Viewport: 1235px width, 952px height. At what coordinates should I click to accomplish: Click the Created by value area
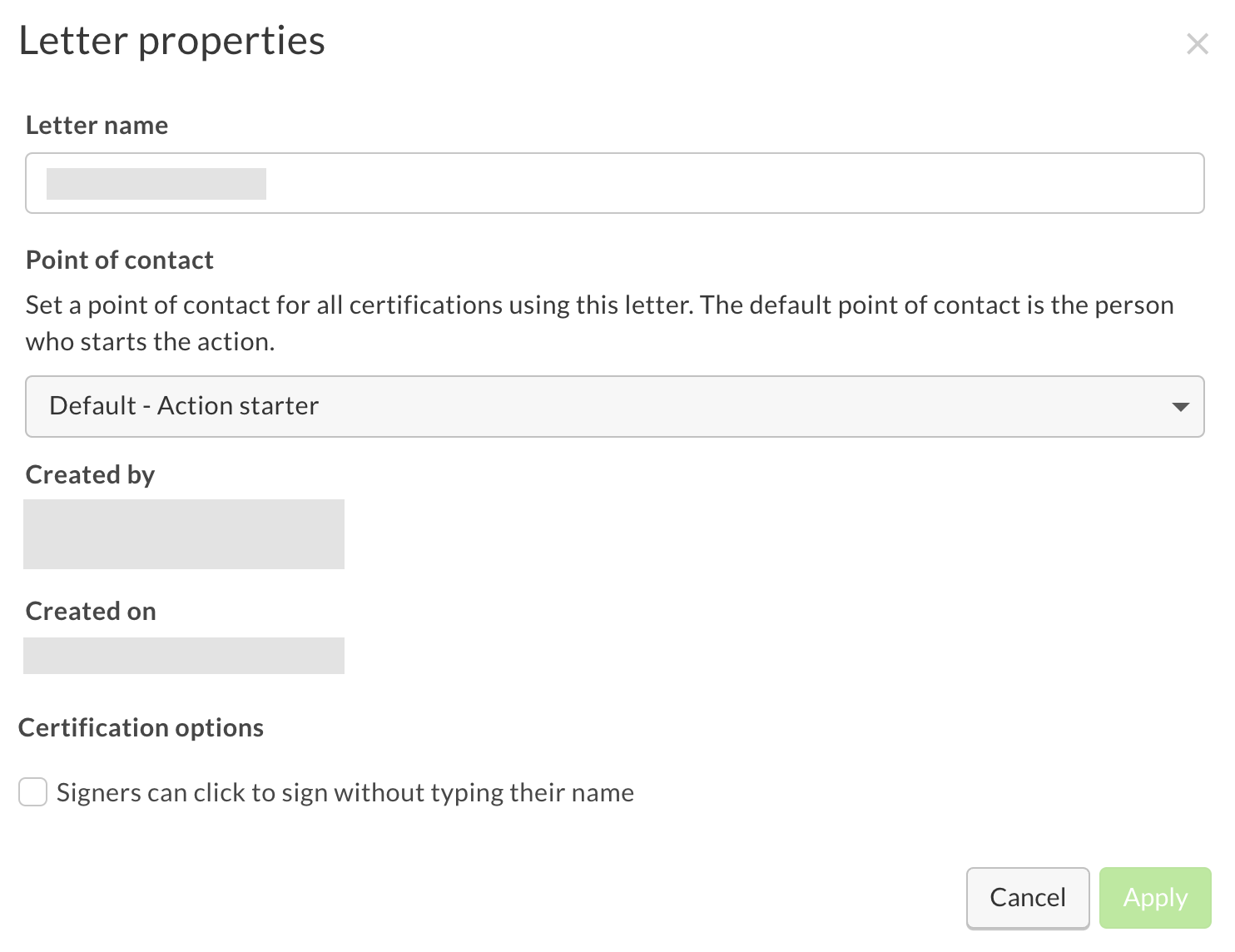coord(184,533)
